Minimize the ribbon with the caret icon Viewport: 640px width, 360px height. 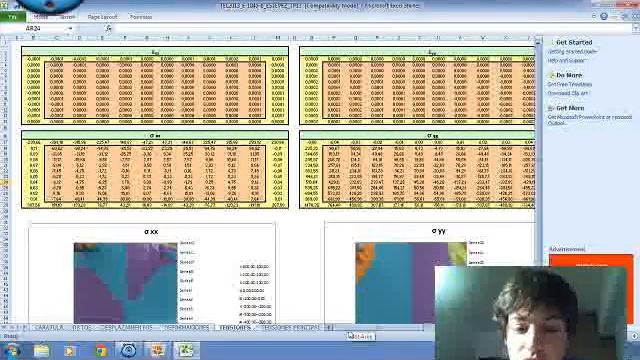[594, 16]
